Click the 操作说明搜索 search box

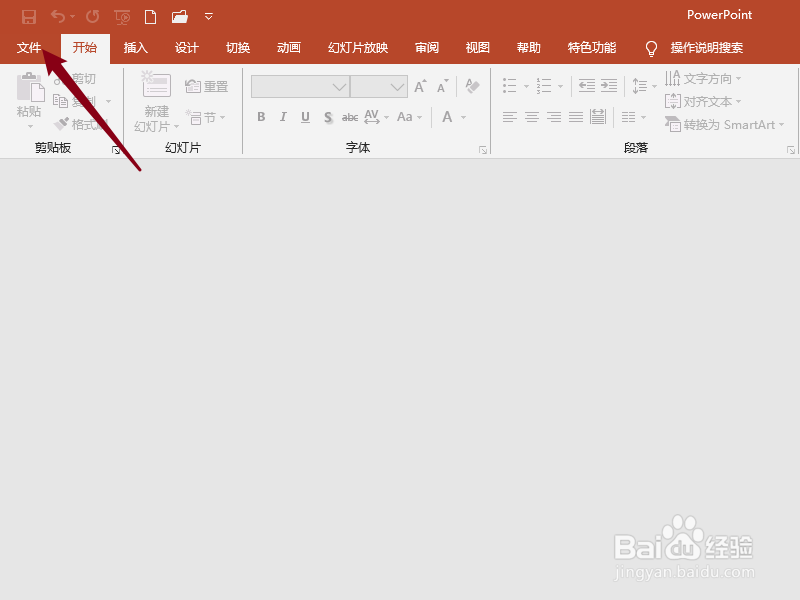click(707, 48)
